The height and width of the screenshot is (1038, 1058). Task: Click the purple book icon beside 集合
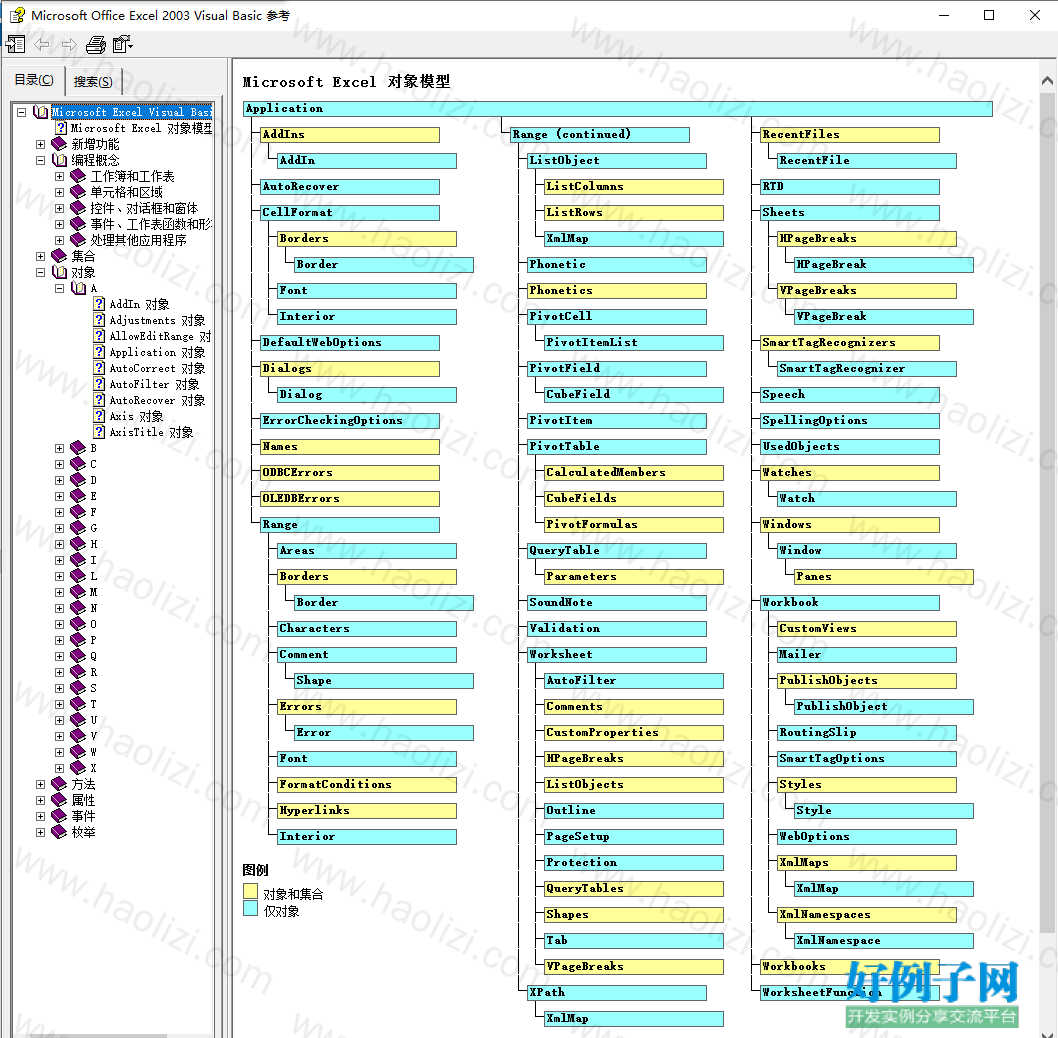point(59,256)
